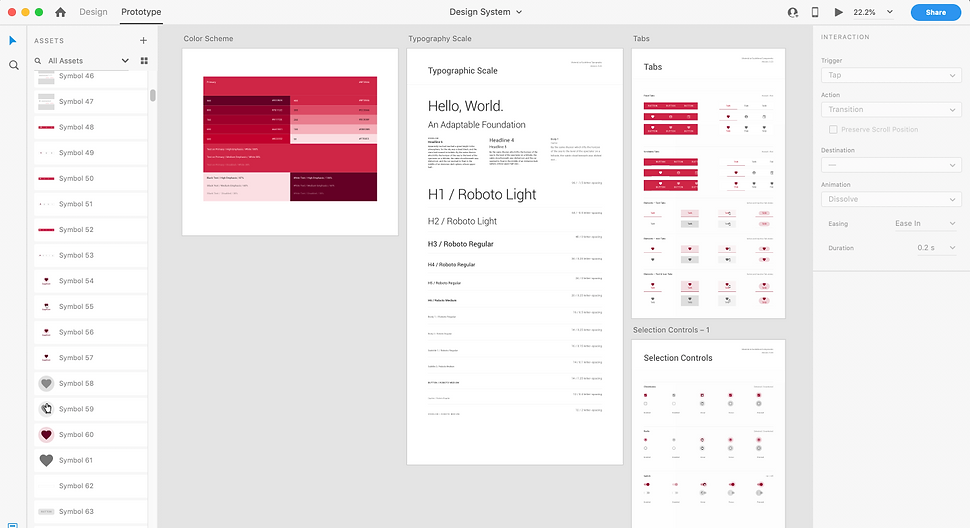Select Symbol 57 thumbnail
The height and width of the screenshot is (528, 970).
[x=46, y=358]
